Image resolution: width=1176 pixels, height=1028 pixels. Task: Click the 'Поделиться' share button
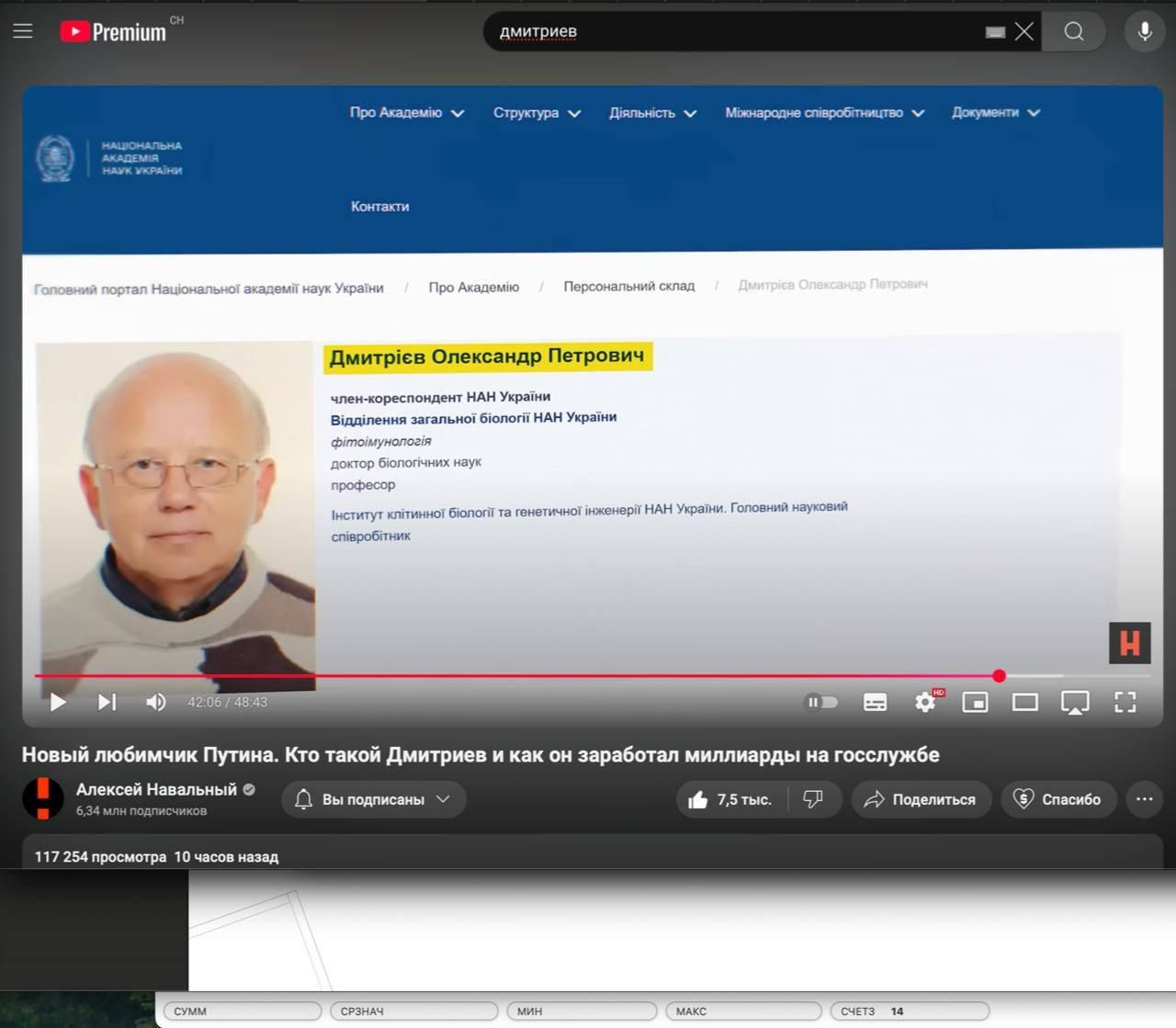click(921, 799)
